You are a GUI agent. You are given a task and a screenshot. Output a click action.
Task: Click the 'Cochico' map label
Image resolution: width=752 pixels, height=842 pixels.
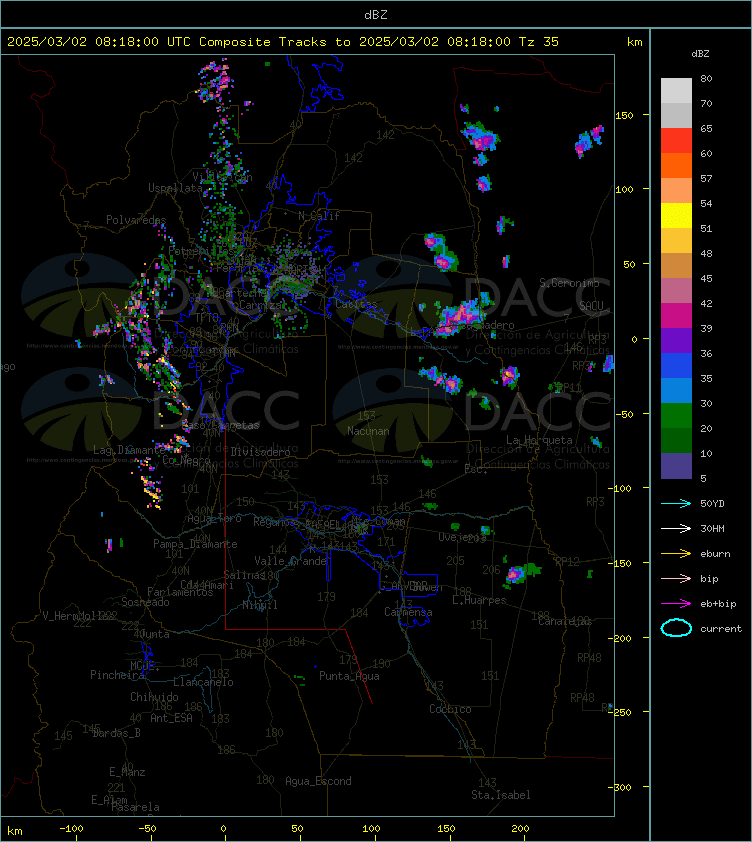coord(450,709)
